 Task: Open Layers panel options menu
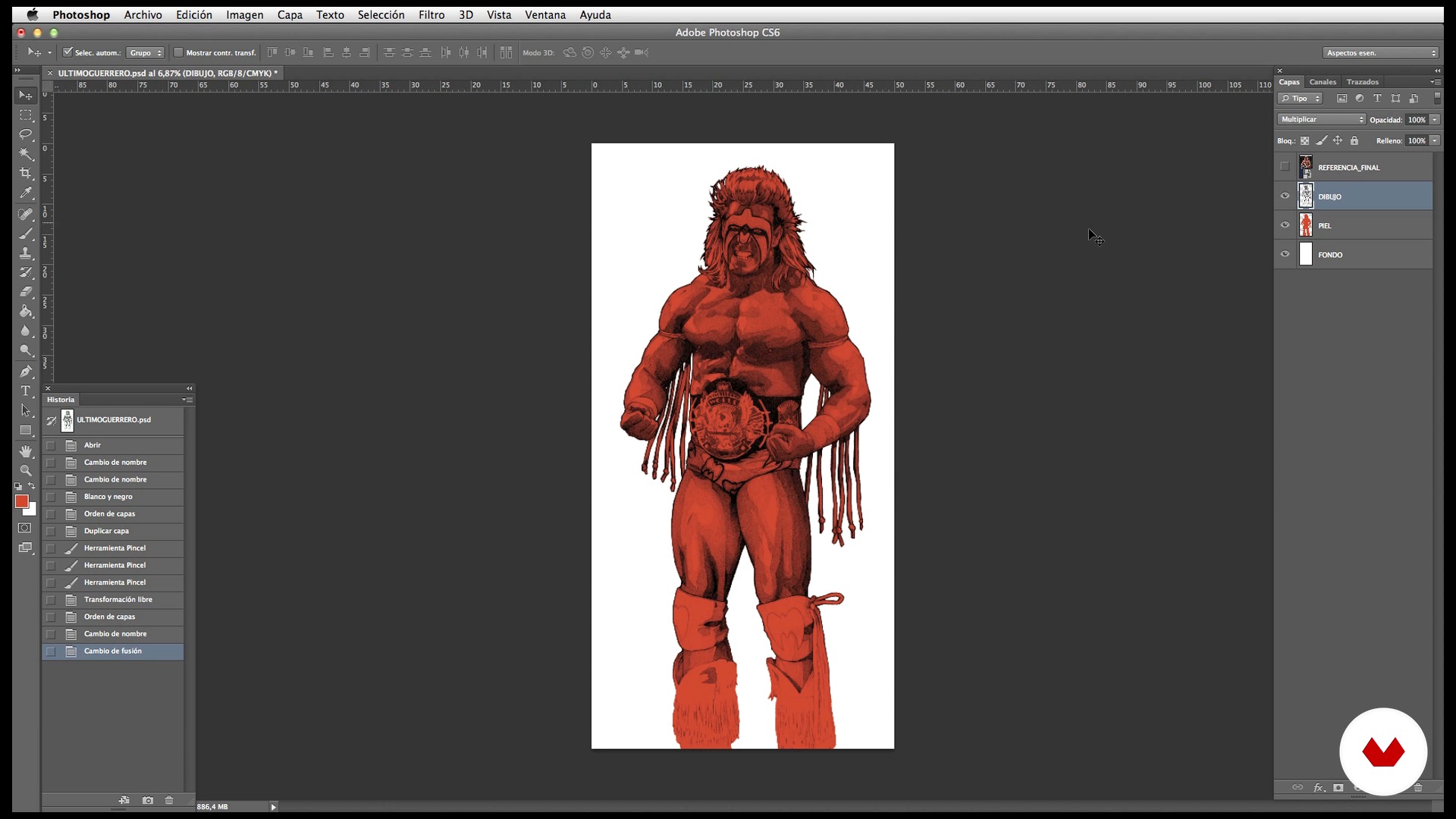(x=1436, y=82)
